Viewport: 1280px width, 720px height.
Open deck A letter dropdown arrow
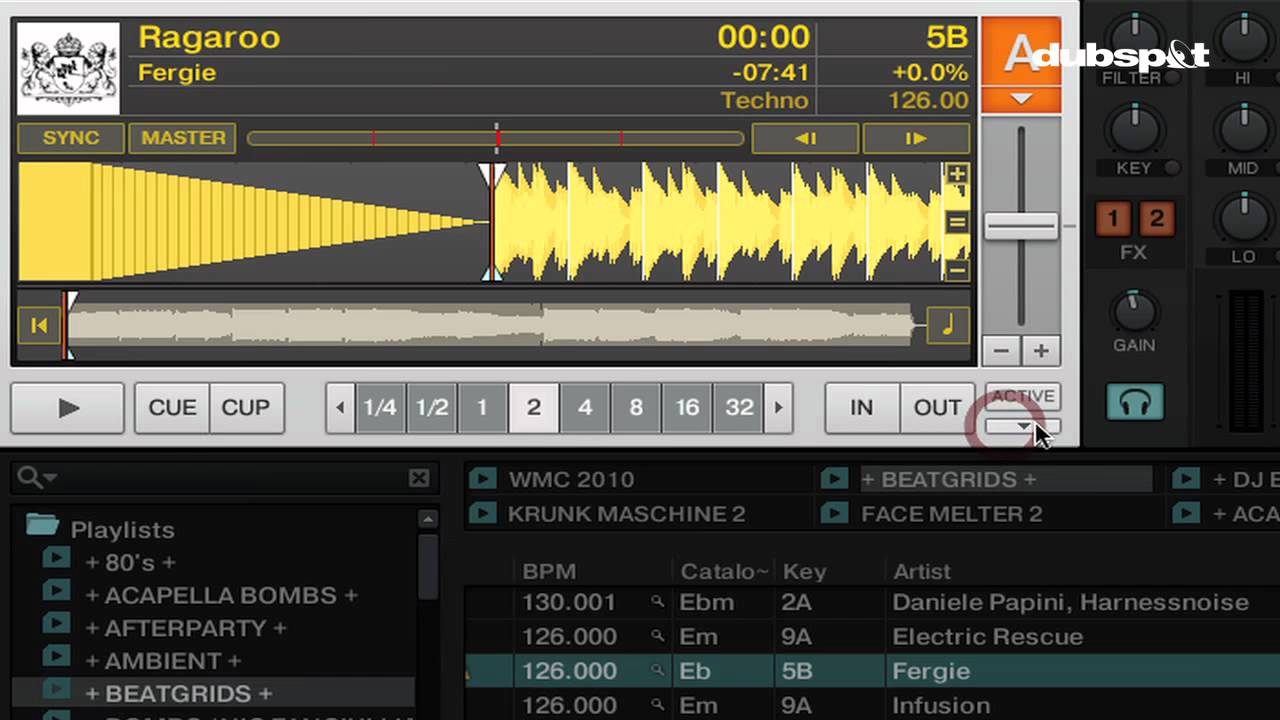click(x=1021, y=99)
